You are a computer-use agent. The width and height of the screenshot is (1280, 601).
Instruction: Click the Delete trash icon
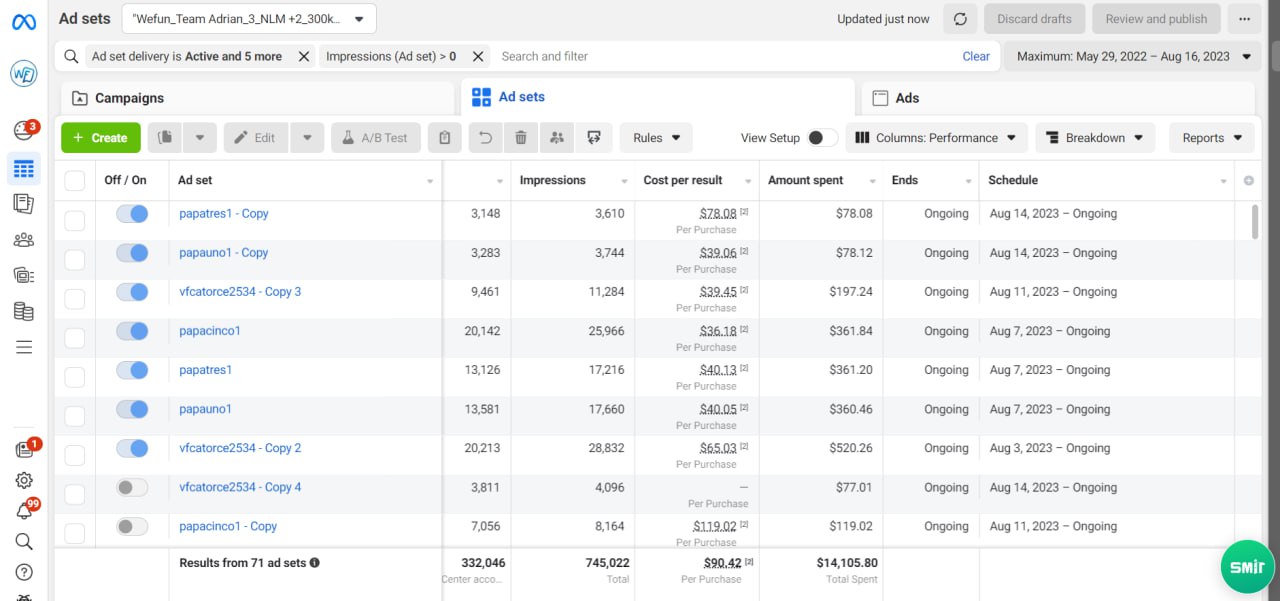pyautogui.click(x=521, y=138)
